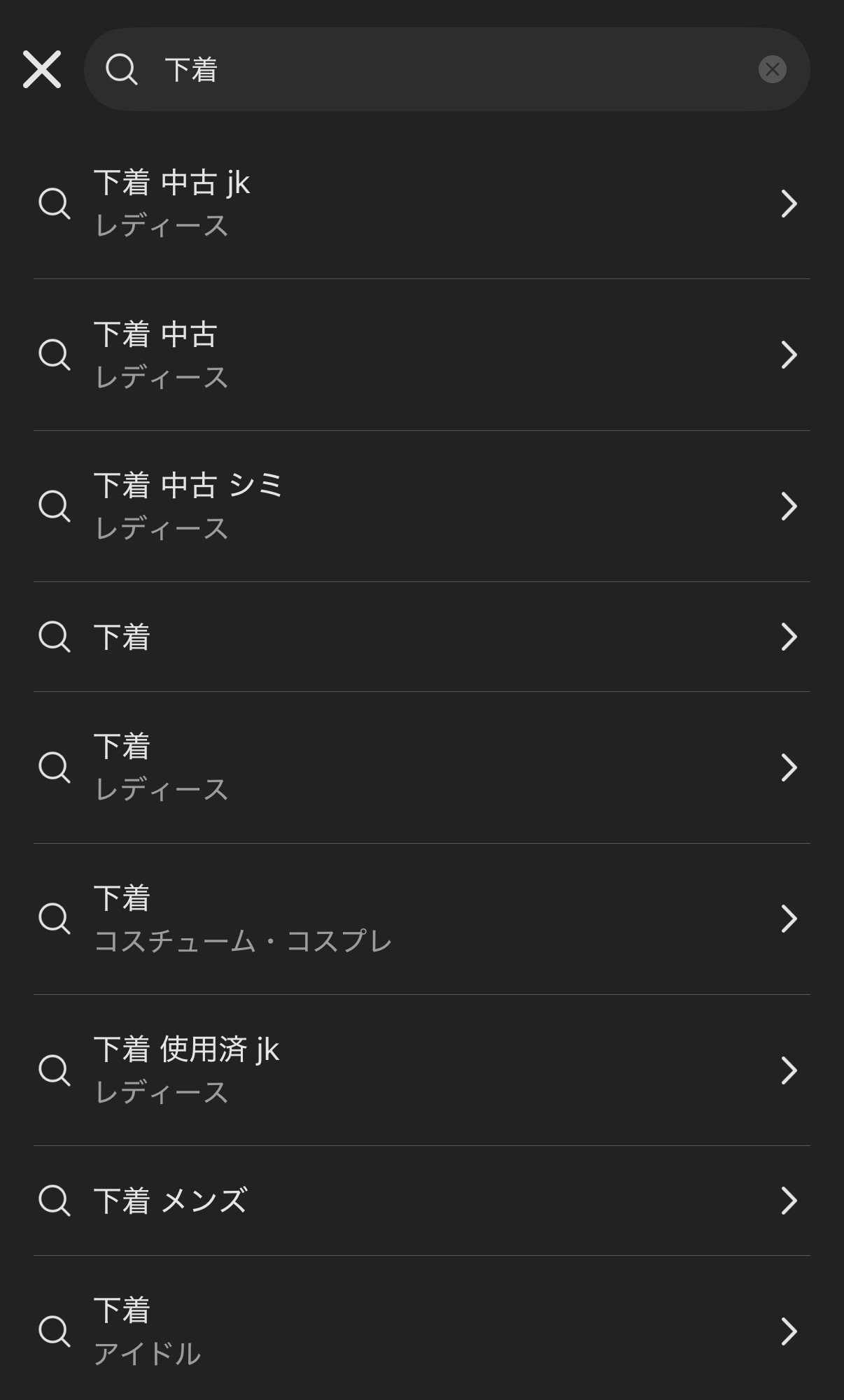This screenshot has width=844, height=1400.
Task: Click the magnifier icon beside the アイドル suggestion
Action: (55, 1331)
